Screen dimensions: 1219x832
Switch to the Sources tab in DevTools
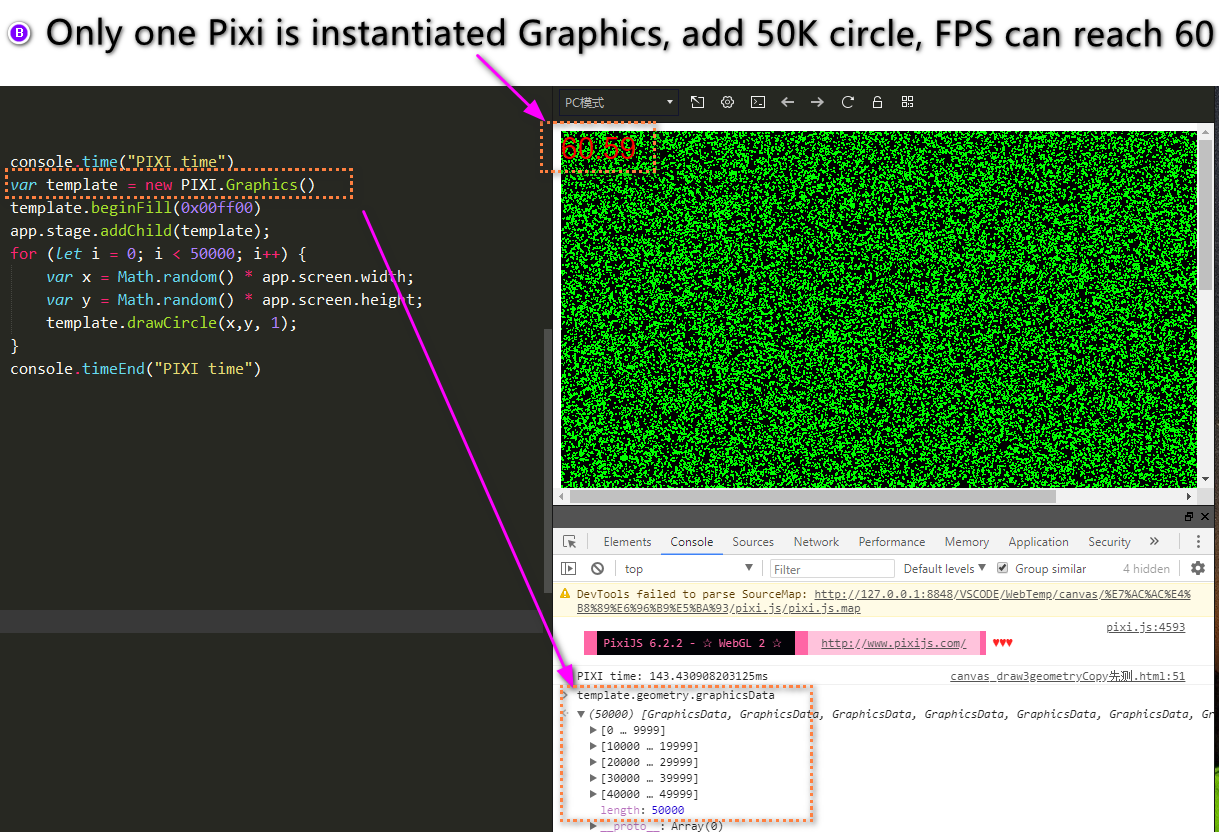coord(753,541)
